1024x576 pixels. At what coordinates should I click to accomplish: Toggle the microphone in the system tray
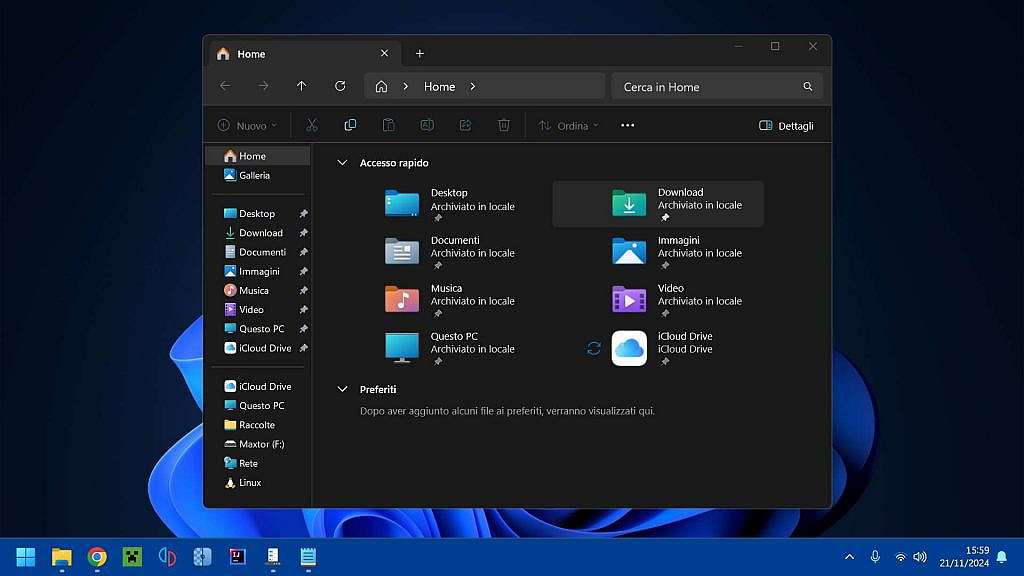876,557
